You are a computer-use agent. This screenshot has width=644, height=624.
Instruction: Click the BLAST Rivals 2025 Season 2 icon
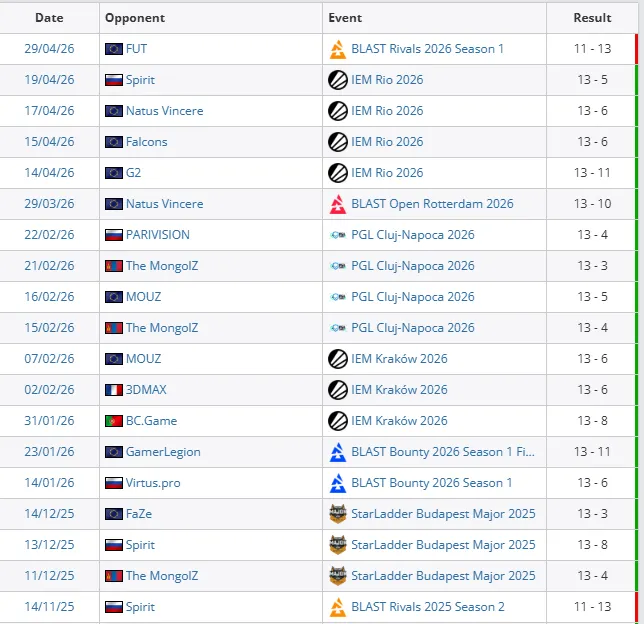(x=338, y=607)
